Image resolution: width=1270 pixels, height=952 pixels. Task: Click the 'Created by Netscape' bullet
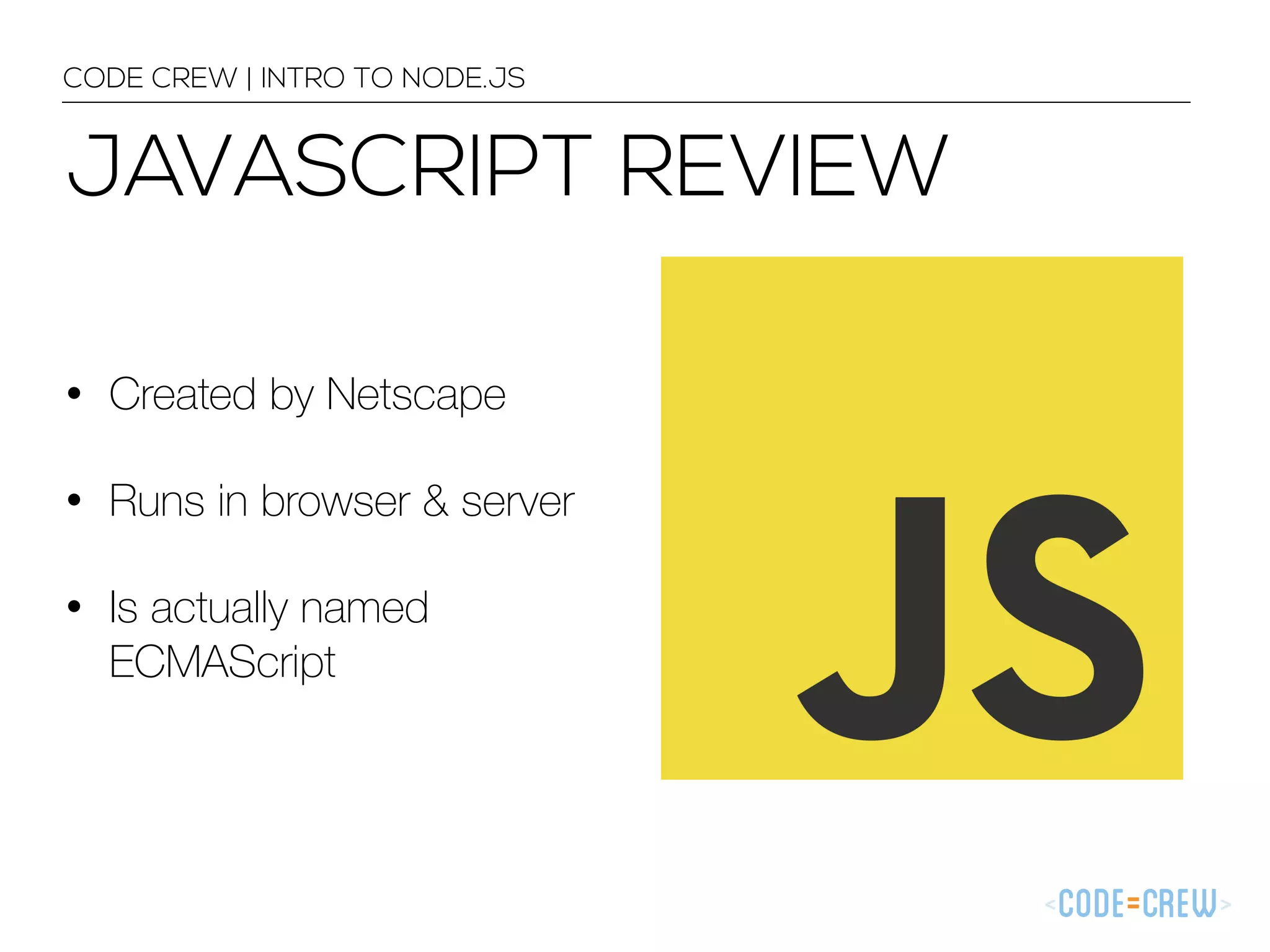[x=308, y=394]
